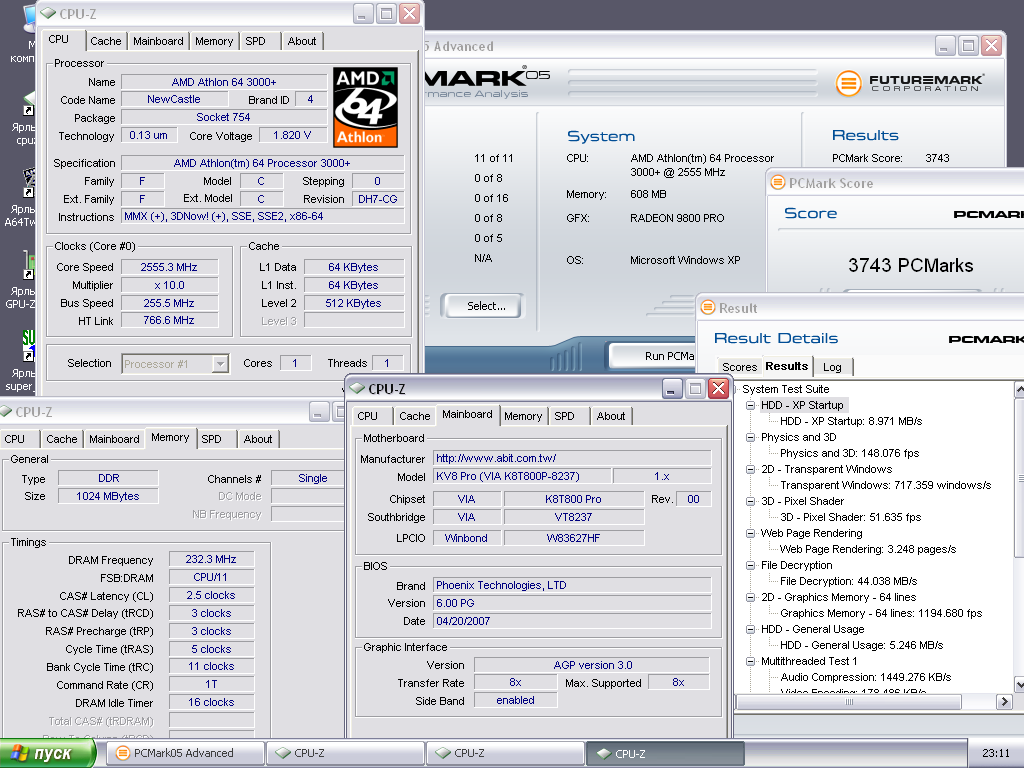Open the Start (пуск) menu

47,753
